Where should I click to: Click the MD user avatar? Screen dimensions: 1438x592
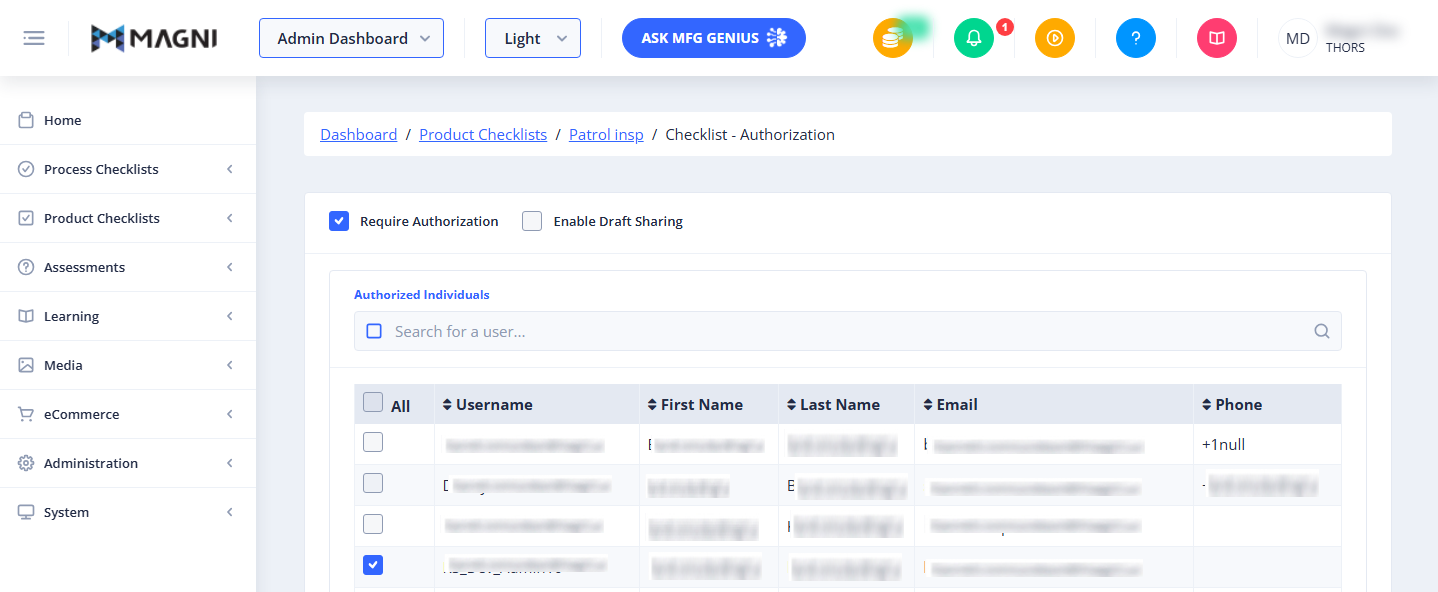[x=1298, y=39]
